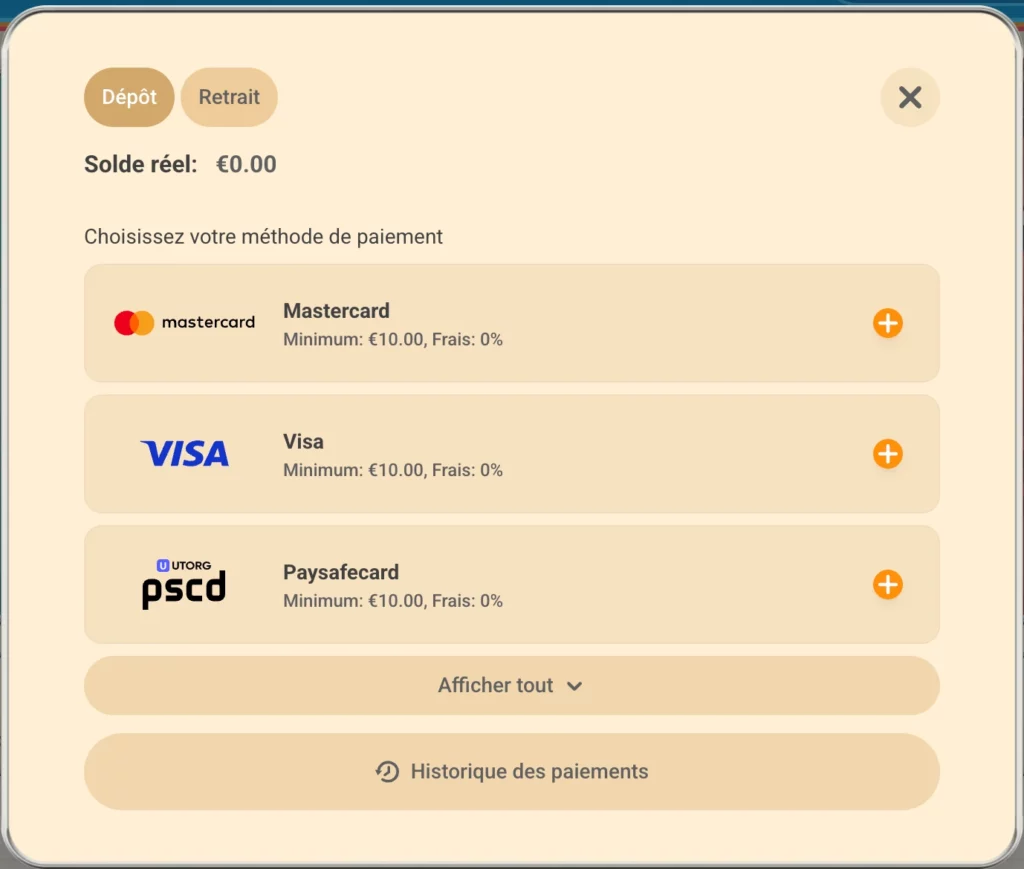The image size is (1024, 869).
Task: Click the Mastercard minimum and fees text
Action: pos(392,340)
